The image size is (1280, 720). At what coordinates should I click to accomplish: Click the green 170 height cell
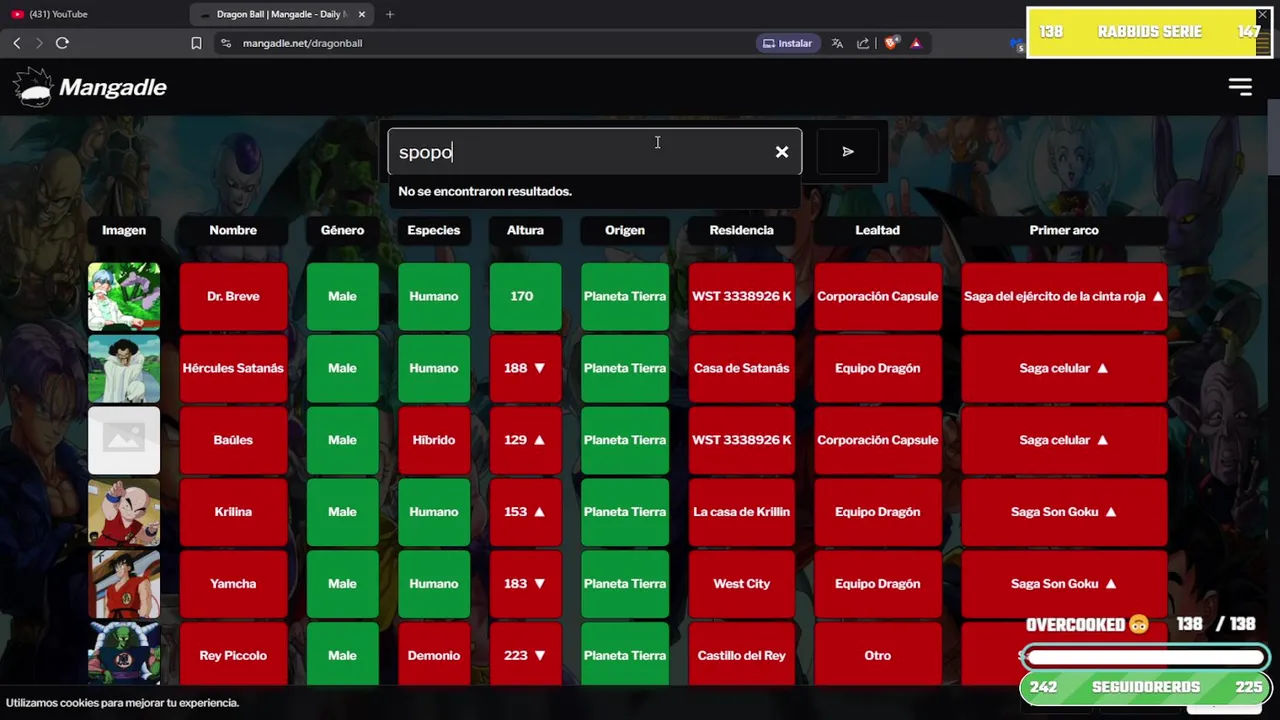click(x=525, y=296)
